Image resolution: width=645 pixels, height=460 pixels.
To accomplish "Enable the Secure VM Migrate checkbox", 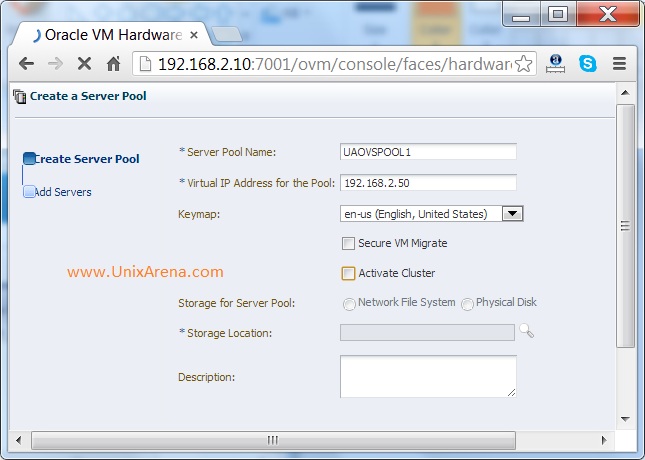I will pyautogui.click(x=348, y=243).
